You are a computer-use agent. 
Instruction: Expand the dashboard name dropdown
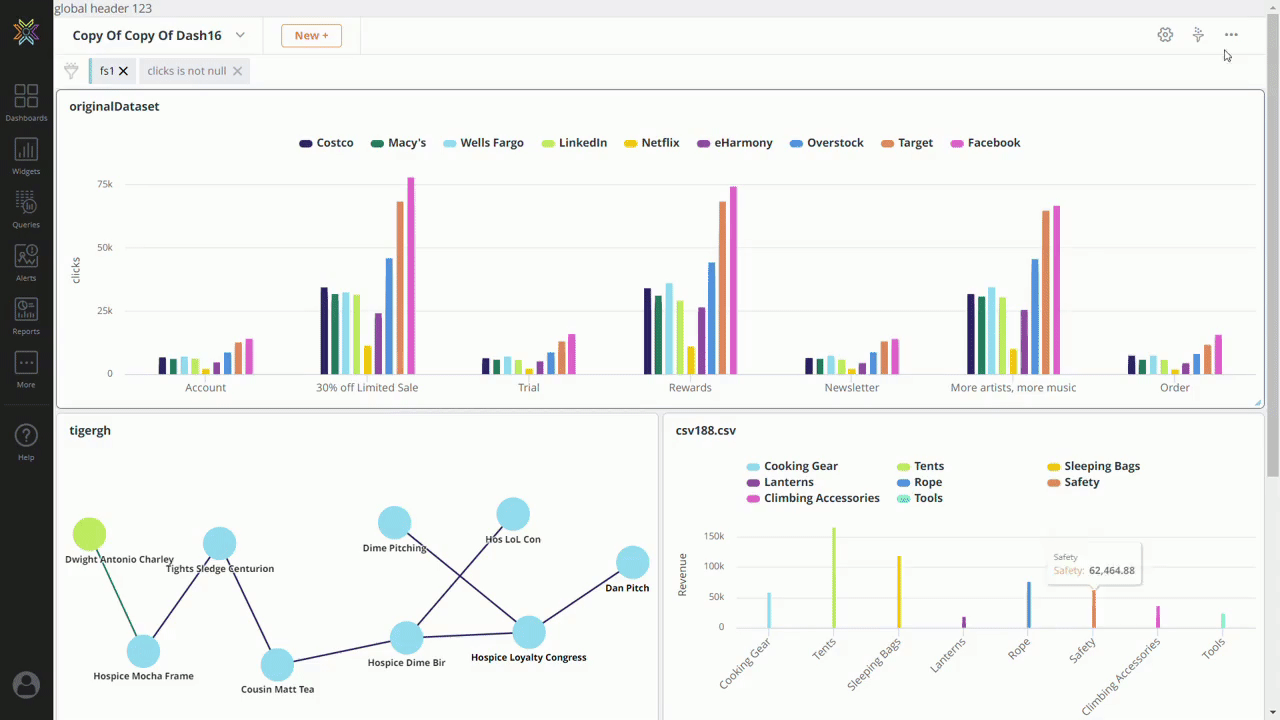[x=240, y=35]
